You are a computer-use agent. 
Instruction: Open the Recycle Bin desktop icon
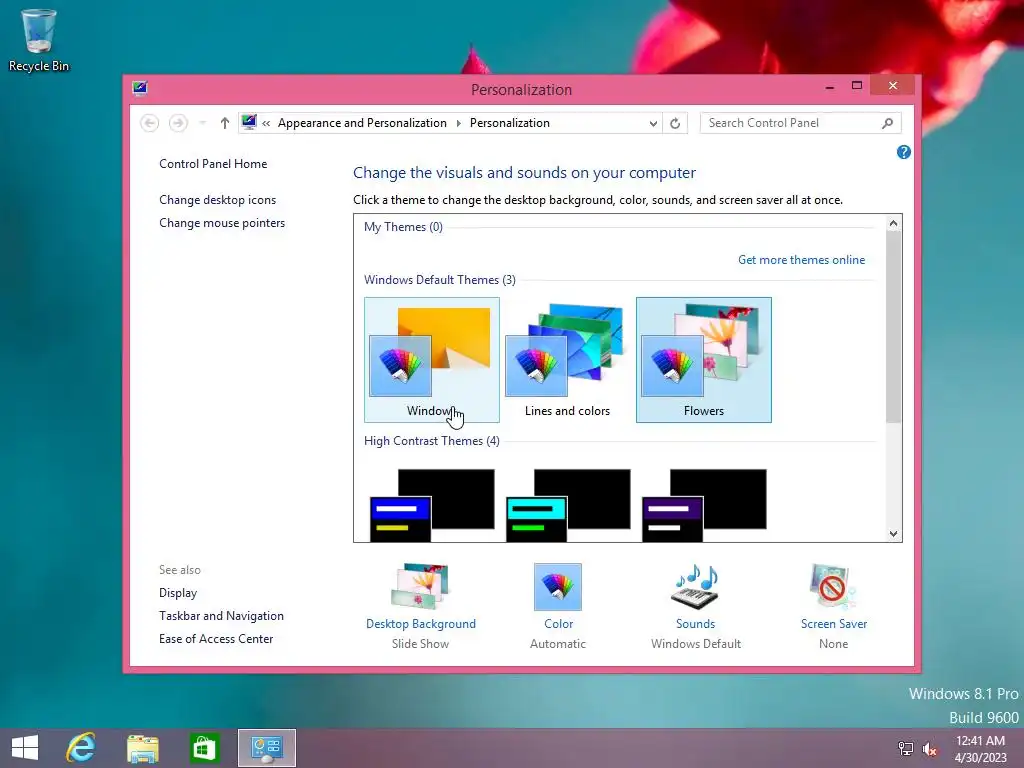39,40
